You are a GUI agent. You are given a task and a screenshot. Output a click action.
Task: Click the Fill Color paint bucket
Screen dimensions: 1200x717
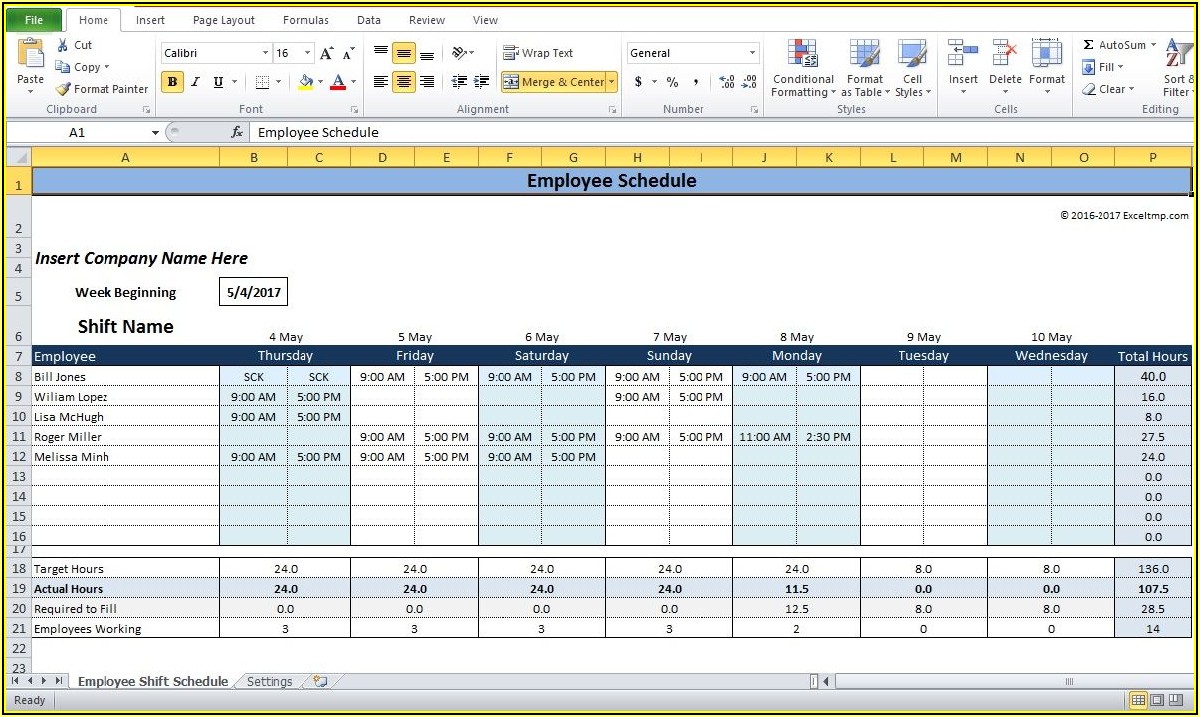(306, 82)
